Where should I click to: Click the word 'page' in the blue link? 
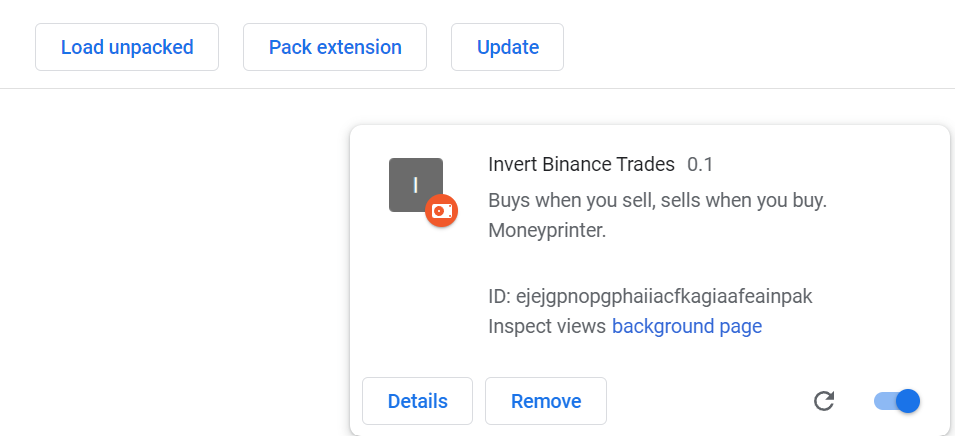tap(741, 327)
